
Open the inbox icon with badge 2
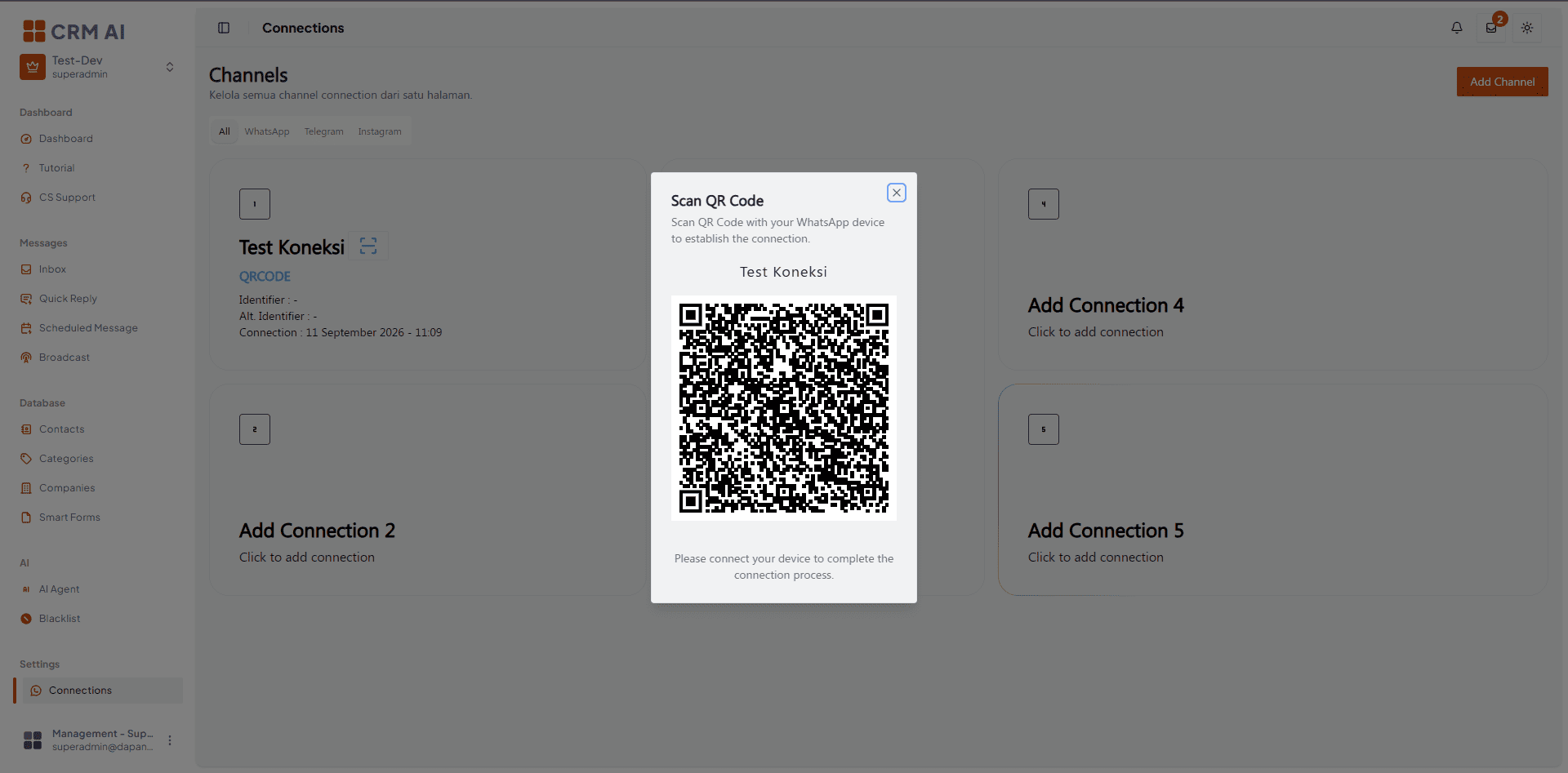1491,28
